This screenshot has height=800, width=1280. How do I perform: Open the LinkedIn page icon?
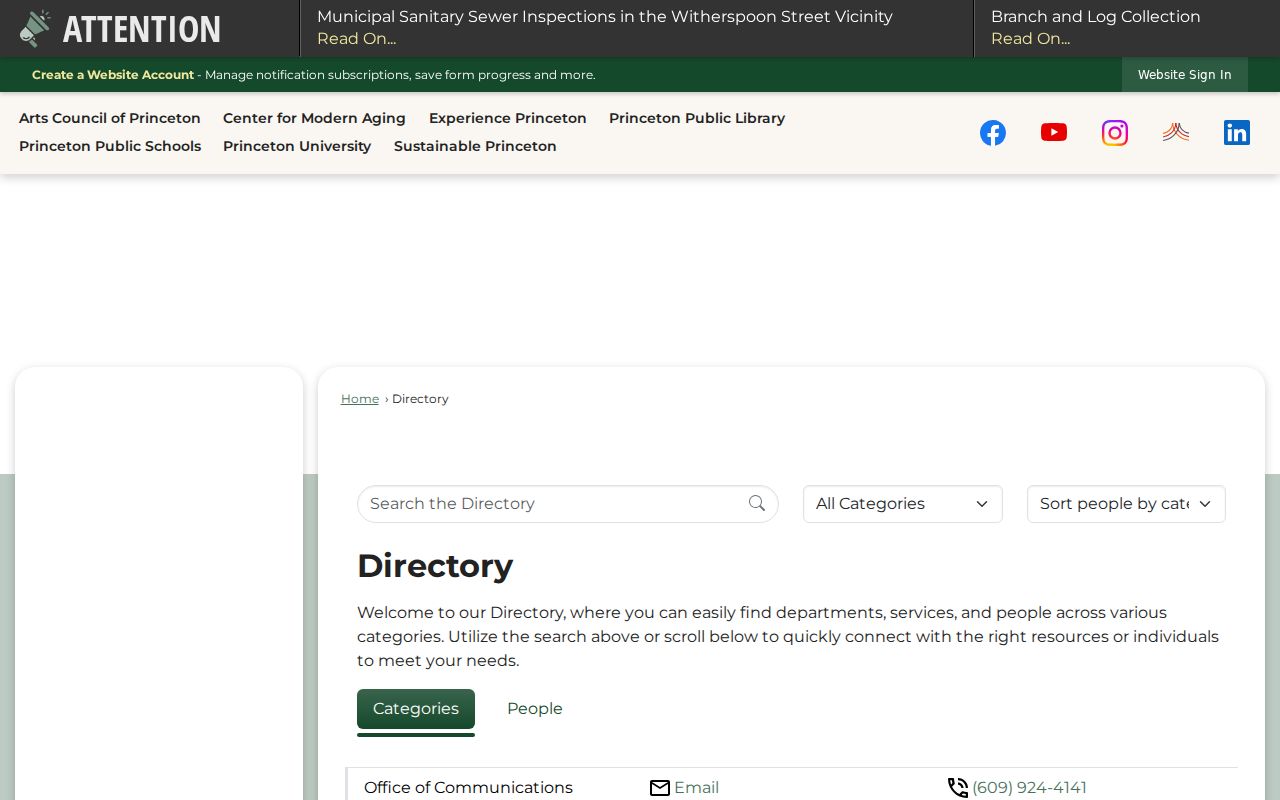pyautogui.click(x=1237, y=133)
